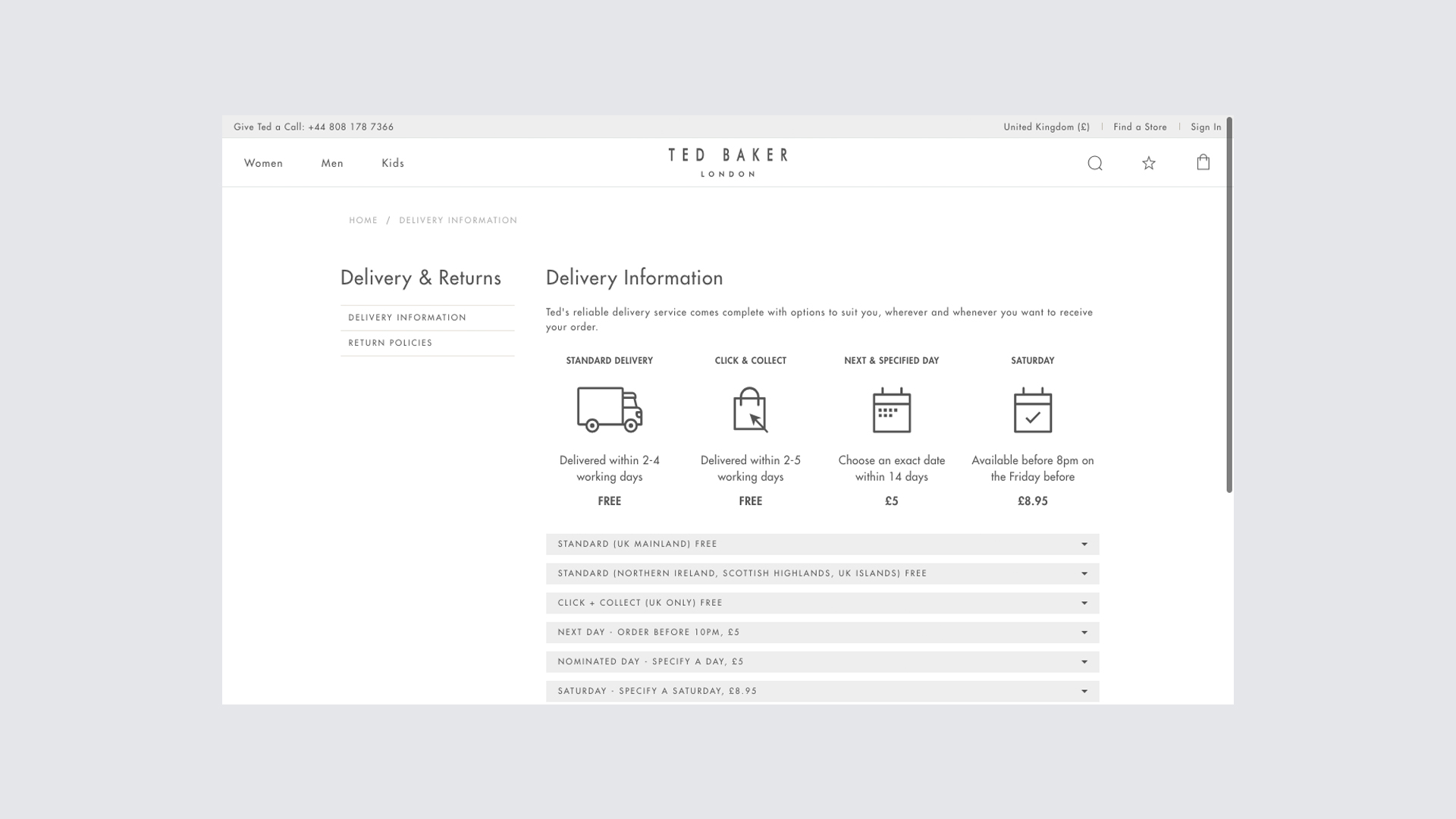This screenshot has height=819, width=1456.
Task: Open the Kids menu
Action: point(393,163)
